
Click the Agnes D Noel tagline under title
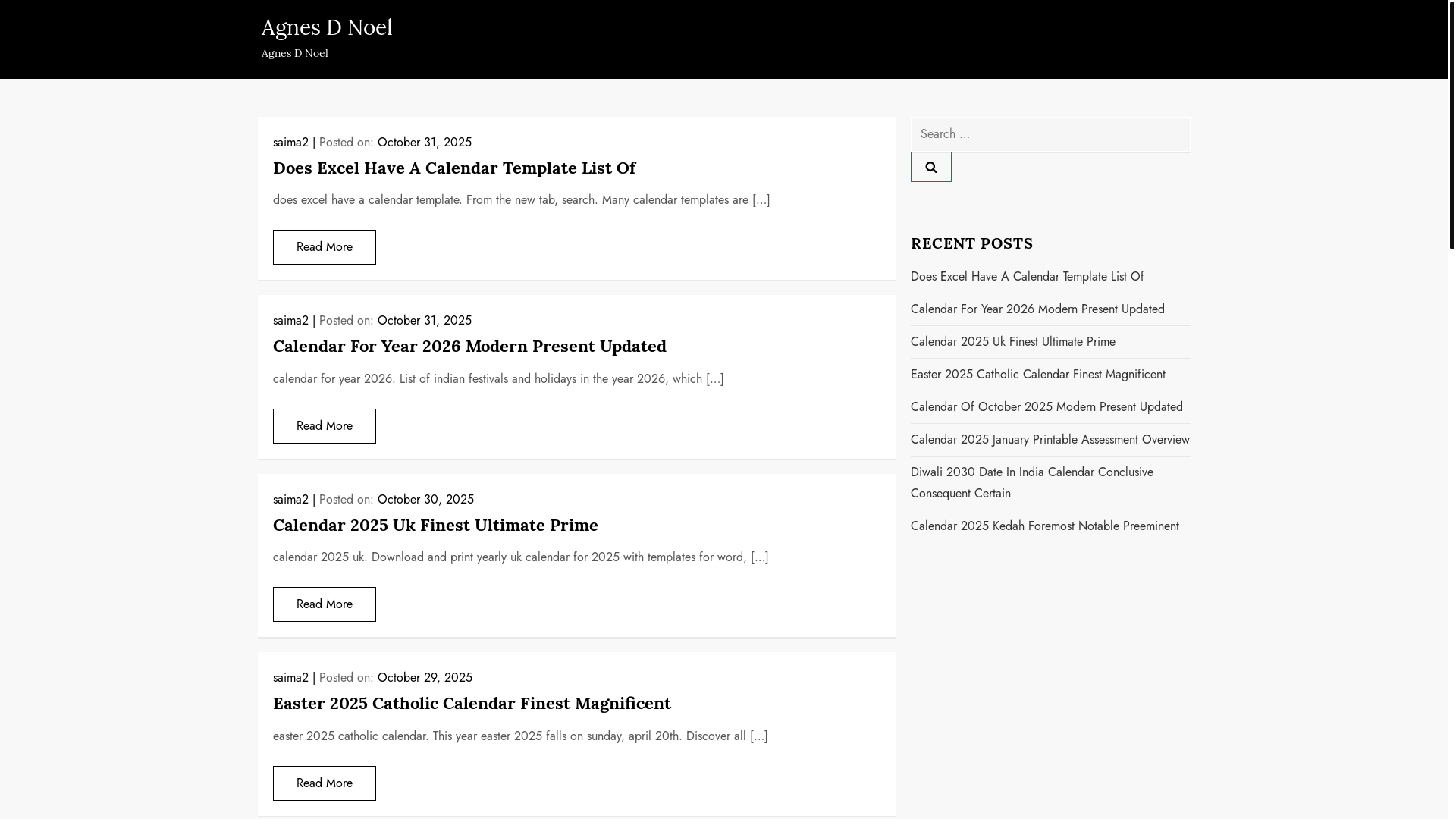coord(294,53)
